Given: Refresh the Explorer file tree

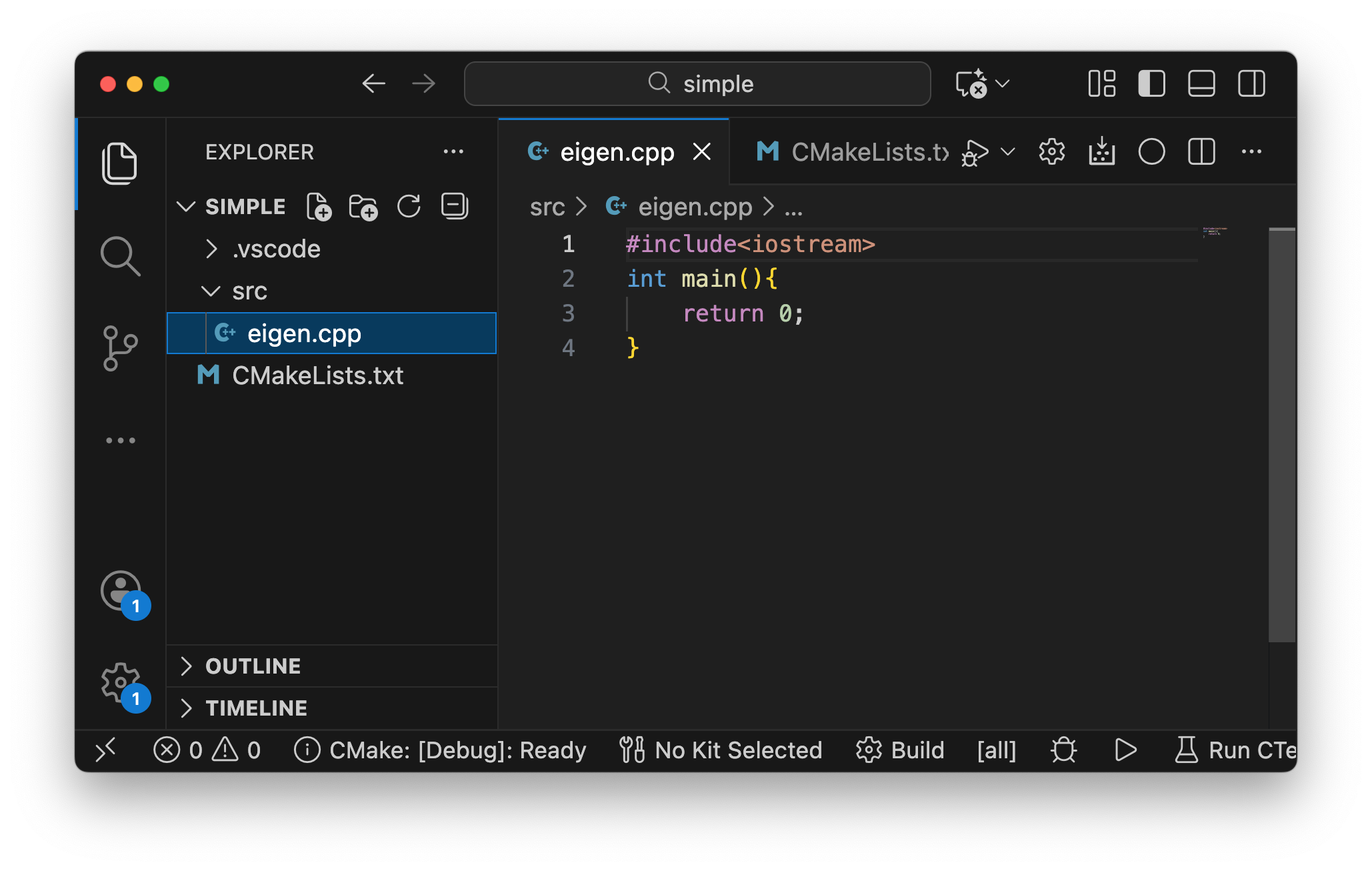Looking at the screenshot, I should tap(409, 207).
